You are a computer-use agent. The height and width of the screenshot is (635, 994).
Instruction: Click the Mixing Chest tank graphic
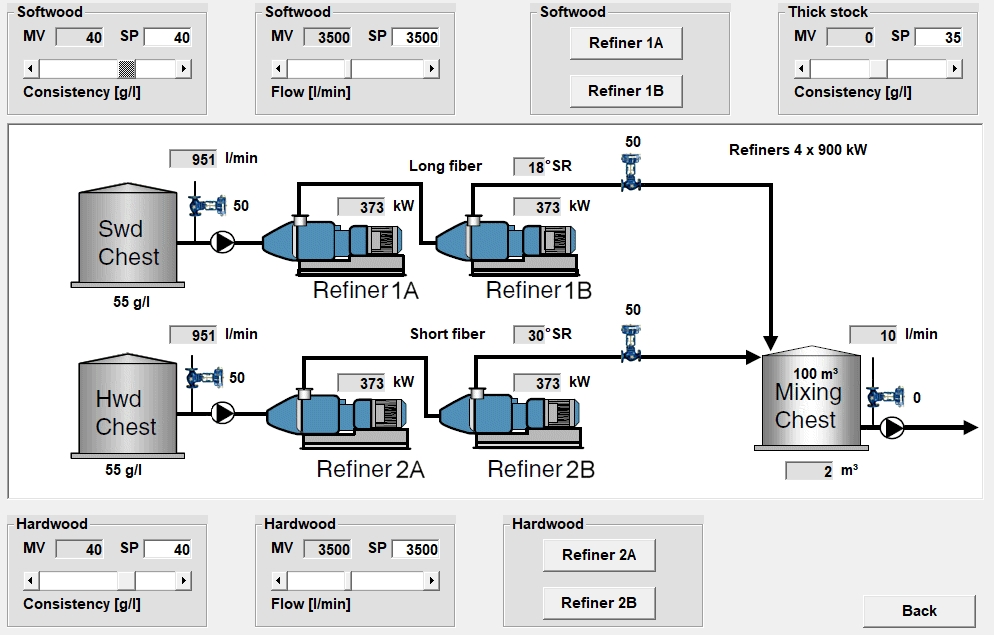(810, 405)
